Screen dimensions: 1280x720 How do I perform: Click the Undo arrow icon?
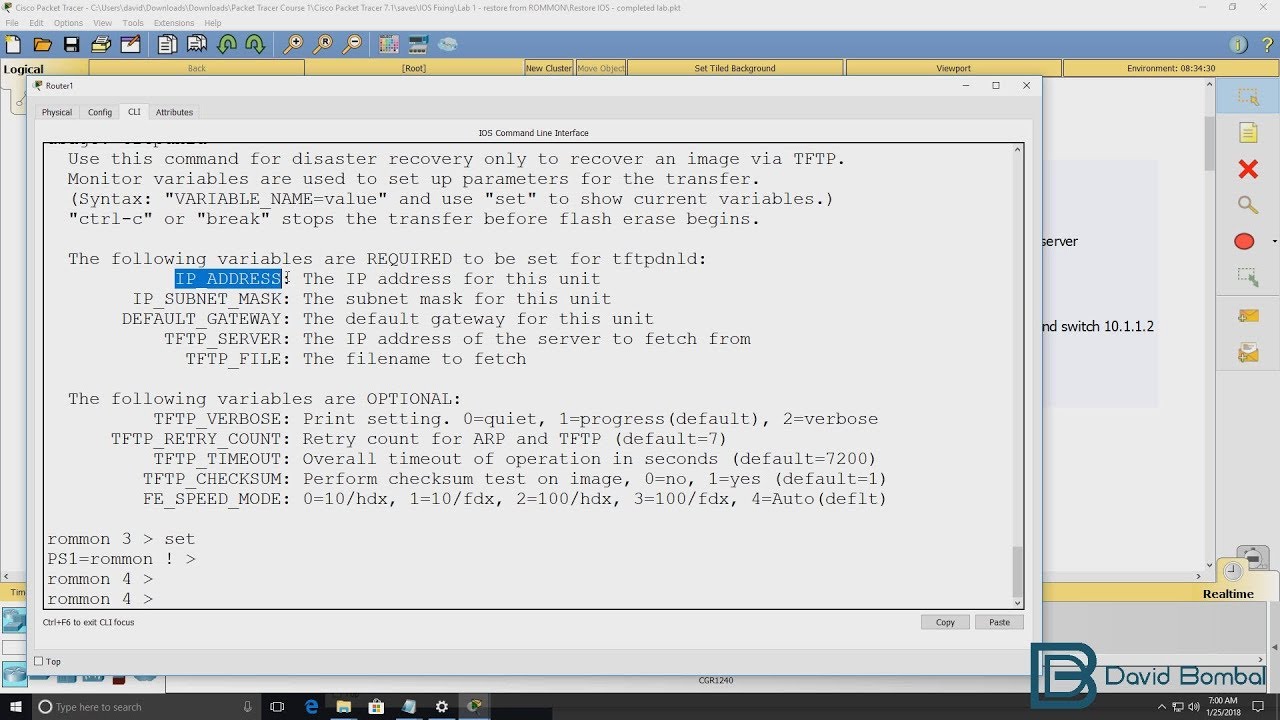pyautogui.click(x=226, y=44)
